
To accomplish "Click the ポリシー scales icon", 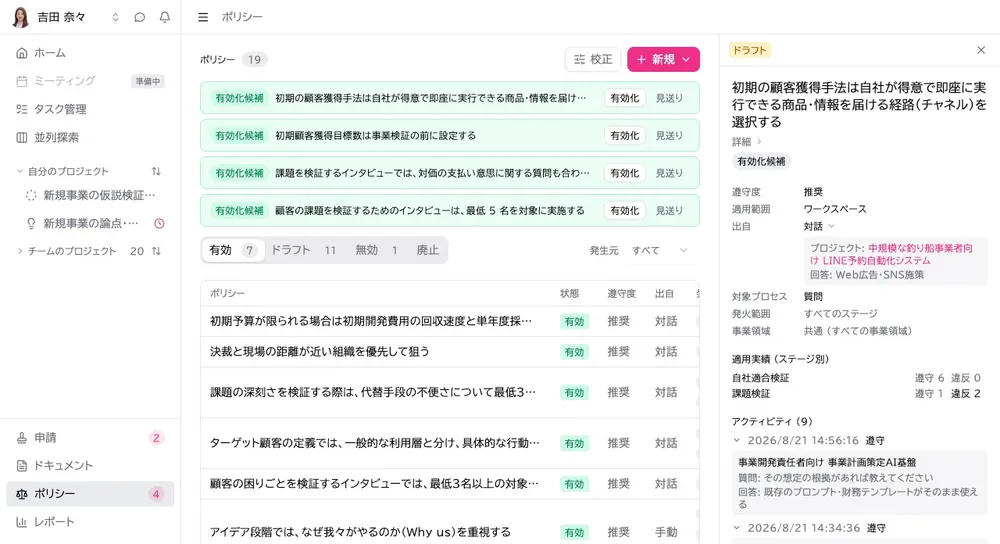I will [x=22, y=494].
